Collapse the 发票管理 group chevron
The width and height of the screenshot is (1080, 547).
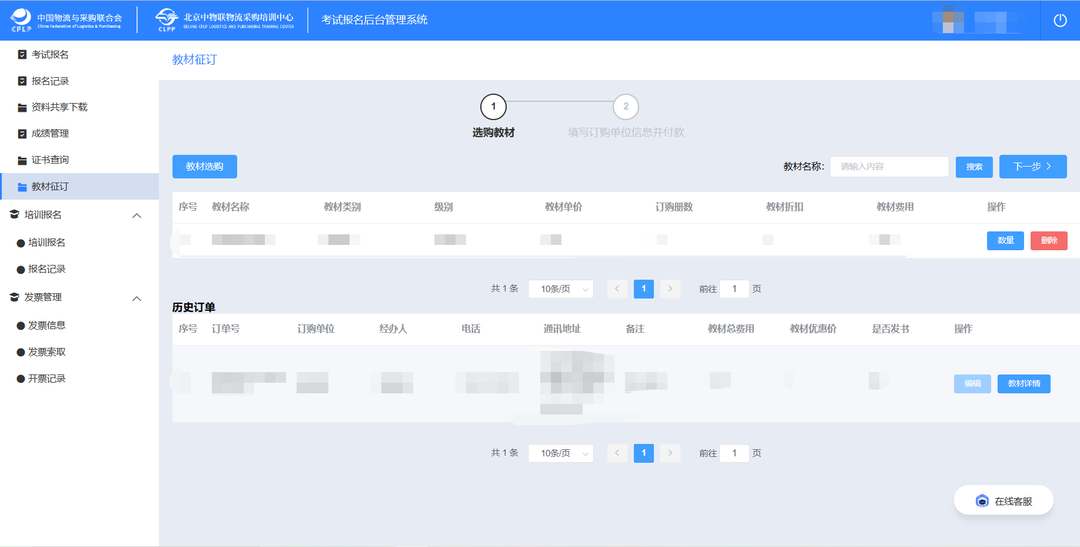[136, 298]
